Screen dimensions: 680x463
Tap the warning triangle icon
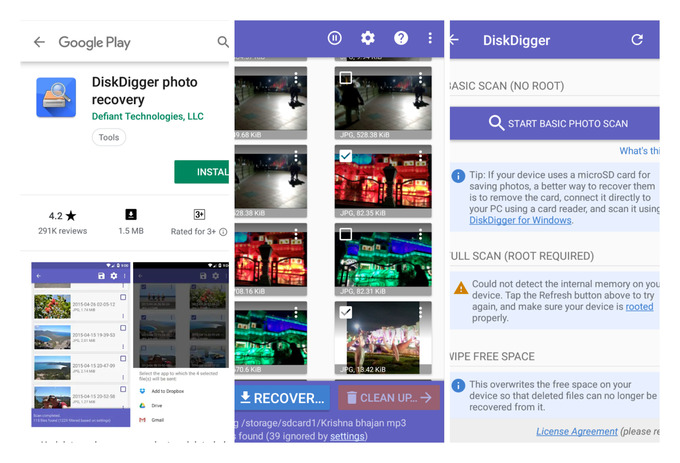pyautogui.click(x=461, y=287)
